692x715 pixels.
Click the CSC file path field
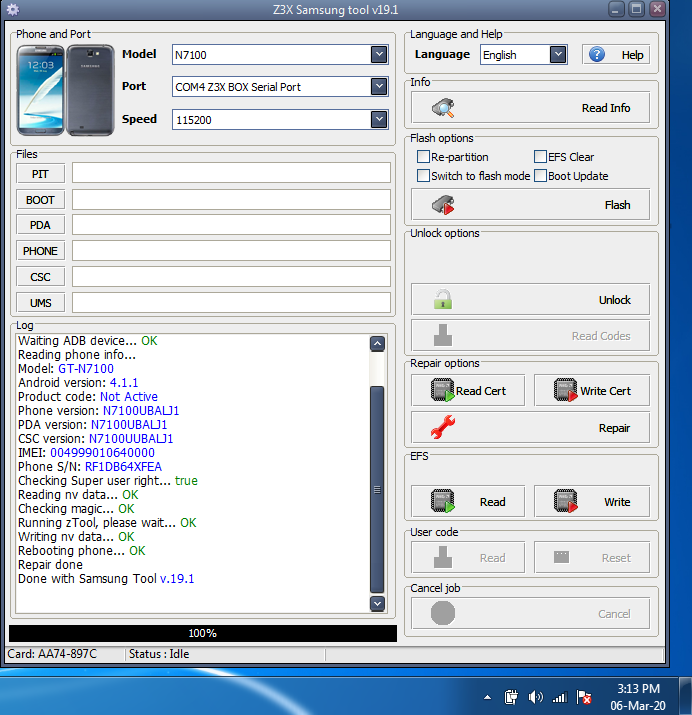pyautogui.click(x=231, y=276)
